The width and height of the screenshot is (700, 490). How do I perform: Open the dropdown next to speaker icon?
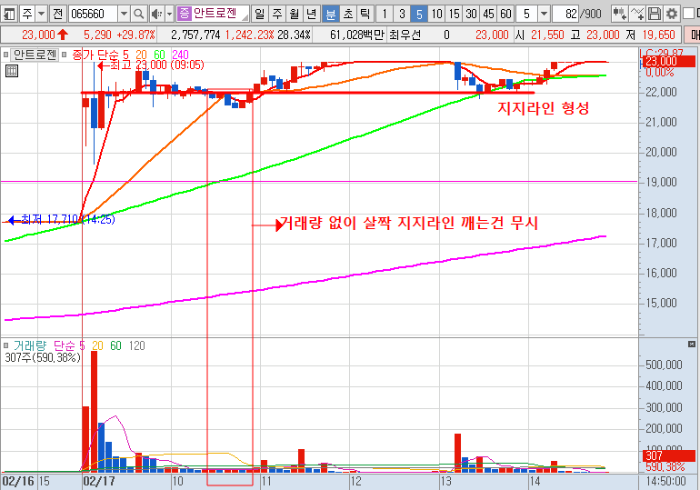point(170,14)
